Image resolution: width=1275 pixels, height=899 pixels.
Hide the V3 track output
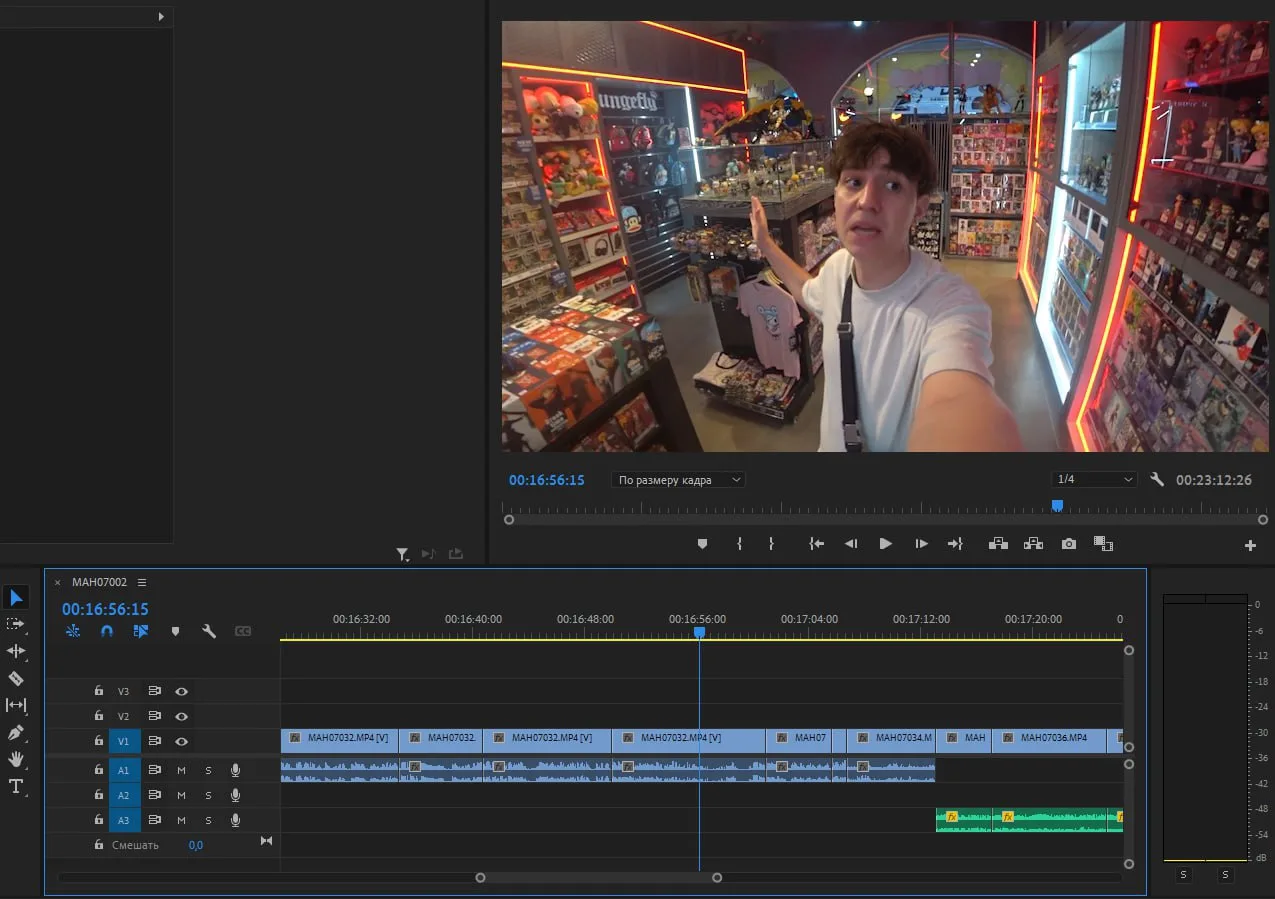click(182, 691)
